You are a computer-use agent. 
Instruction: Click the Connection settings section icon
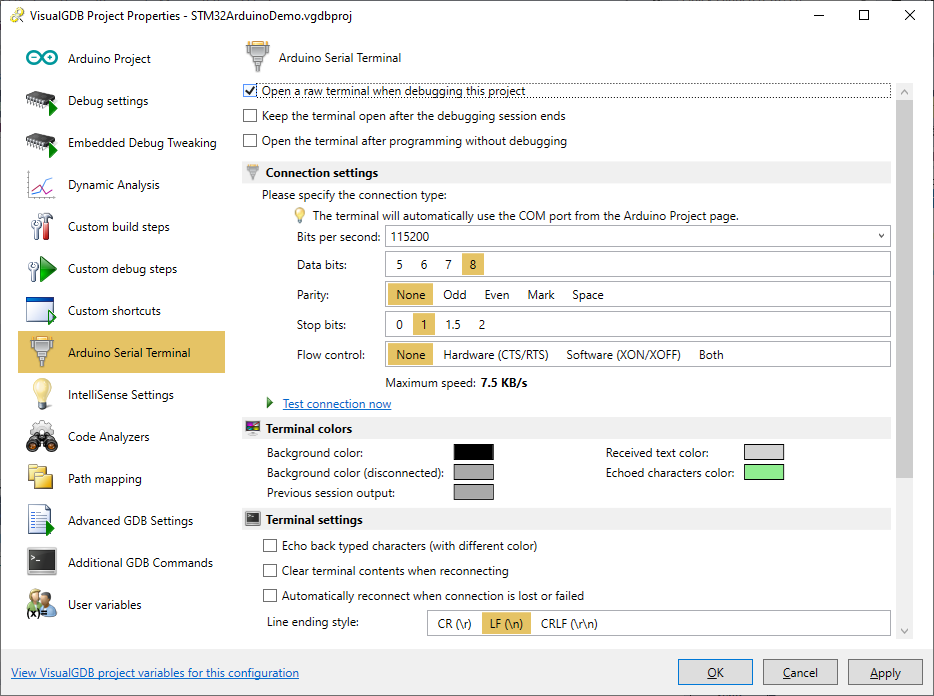click(x=253, y=172)
